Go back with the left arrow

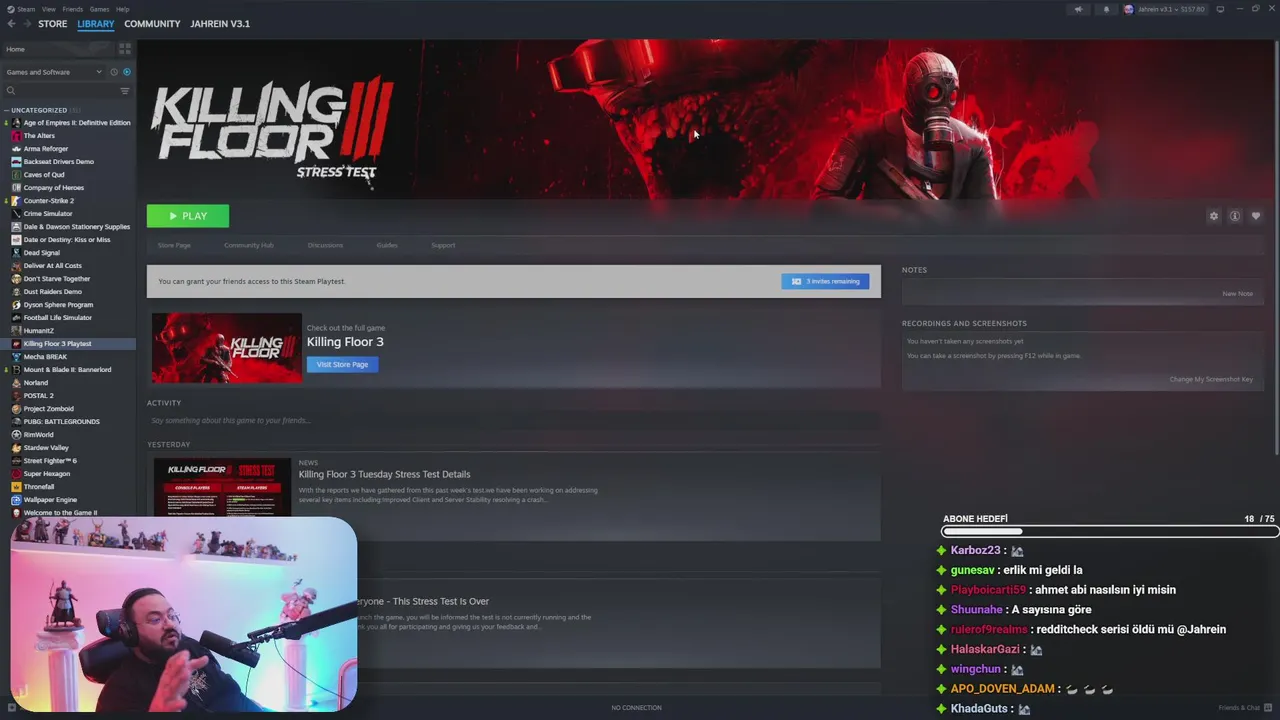tap(11, 24)
